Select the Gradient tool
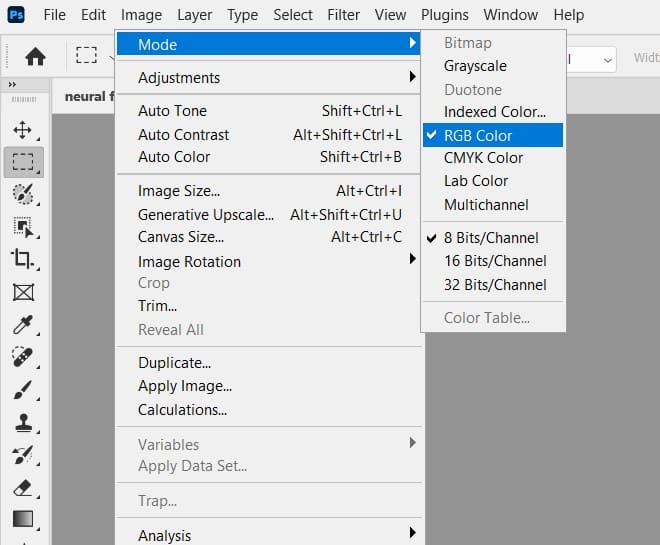This screenshot has width=660, height=545. pos(23,519)
